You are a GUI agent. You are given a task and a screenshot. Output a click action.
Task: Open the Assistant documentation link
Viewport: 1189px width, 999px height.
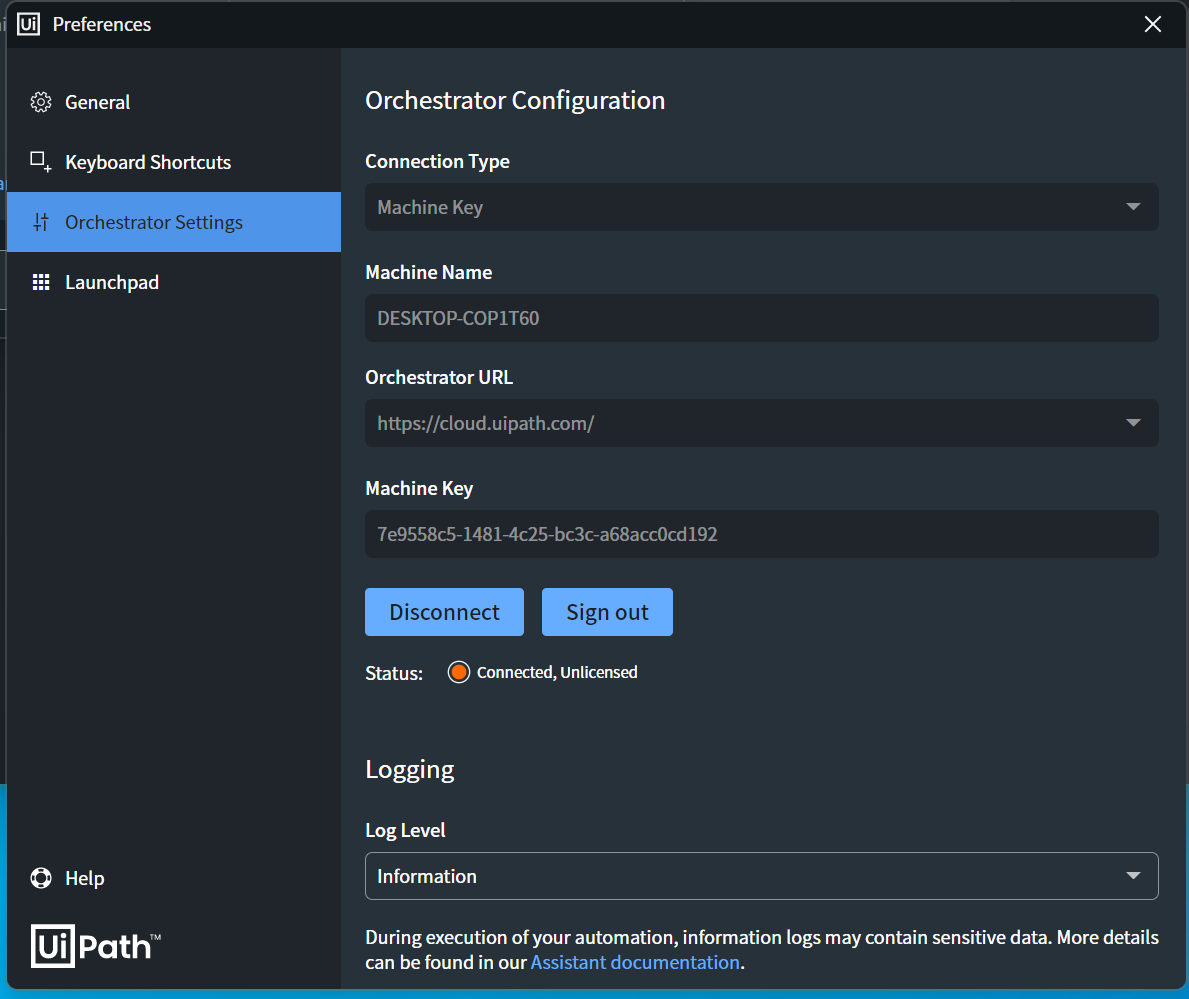(635, 962)
